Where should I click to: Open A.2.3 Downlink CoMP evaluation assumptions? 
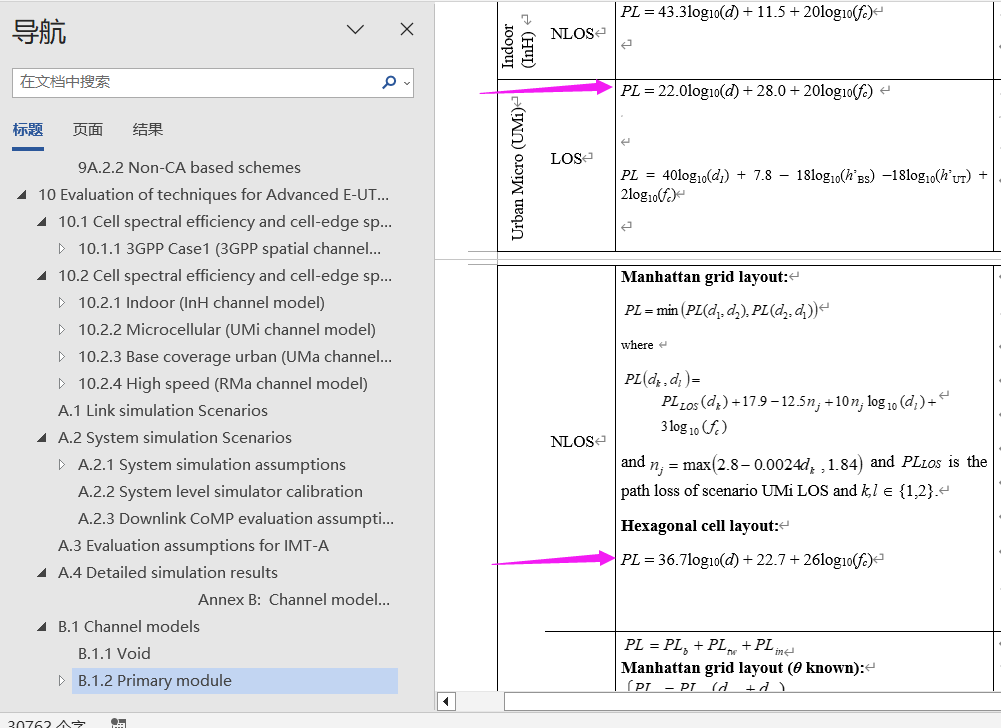click(x=236, y=519)
